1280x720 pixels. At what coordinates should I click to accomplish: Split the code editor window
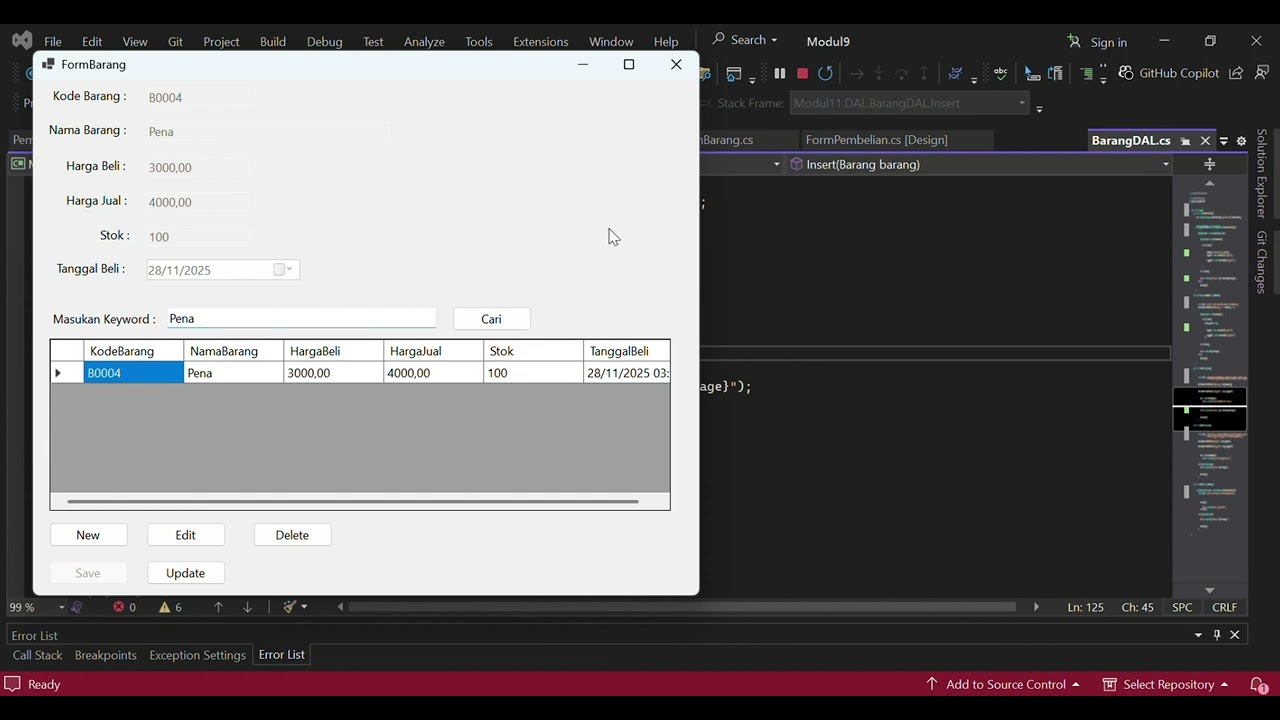[1209, 164]
